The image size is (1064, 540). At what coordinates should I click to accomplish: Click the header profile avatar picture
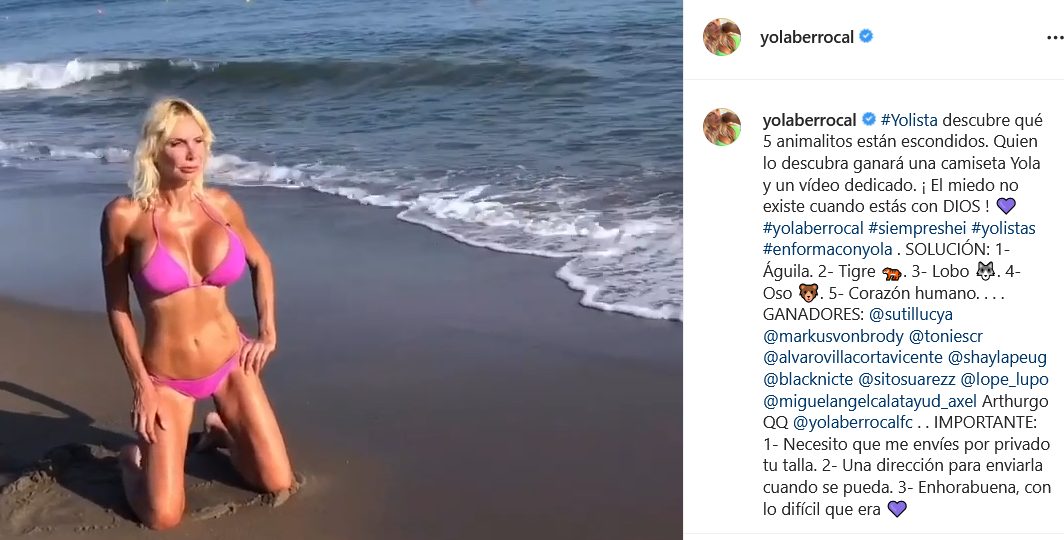coord(721,37)
